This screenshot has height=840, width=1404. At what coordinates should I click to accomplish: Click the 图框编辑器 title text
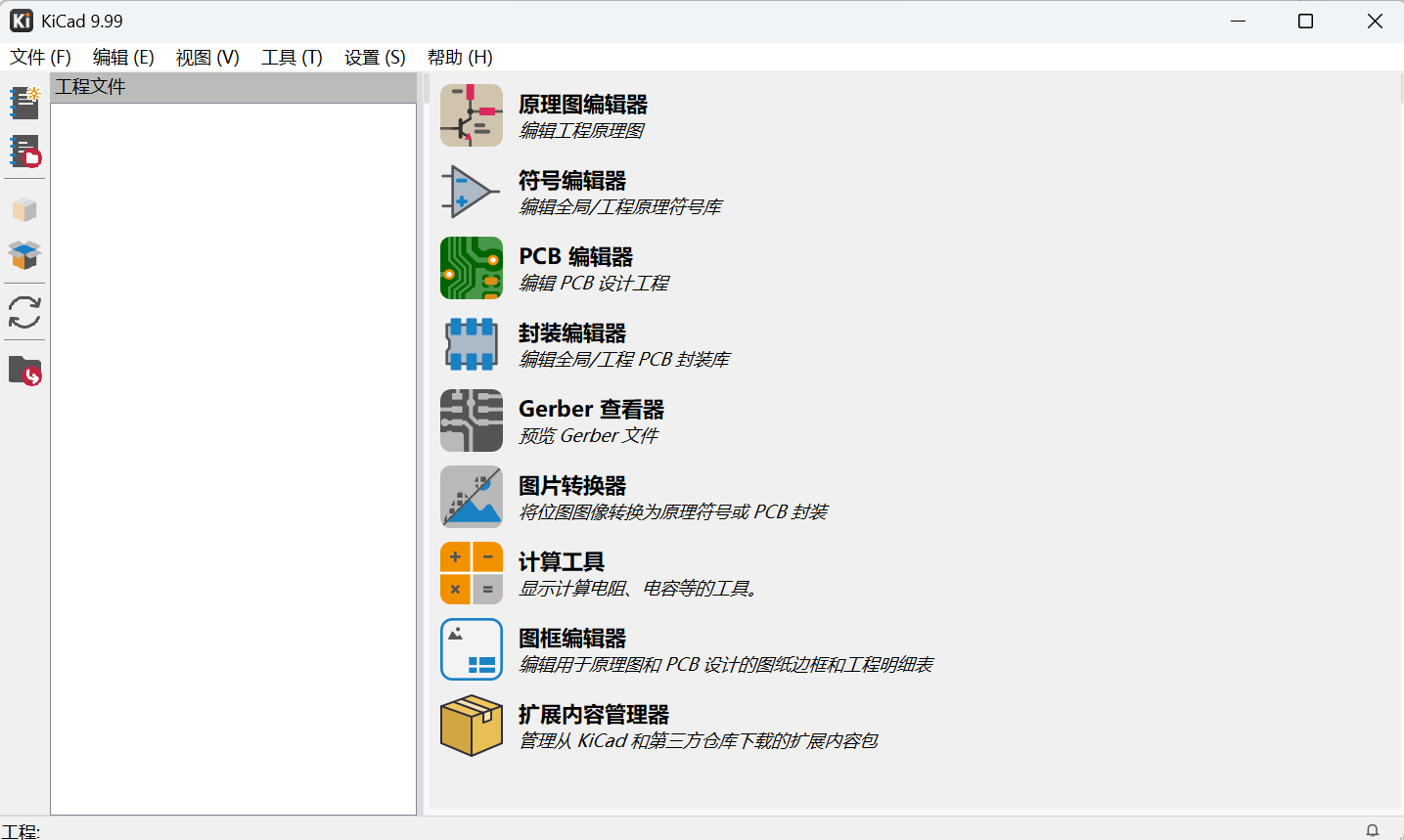pyautogui.click(x=572, y=639)
